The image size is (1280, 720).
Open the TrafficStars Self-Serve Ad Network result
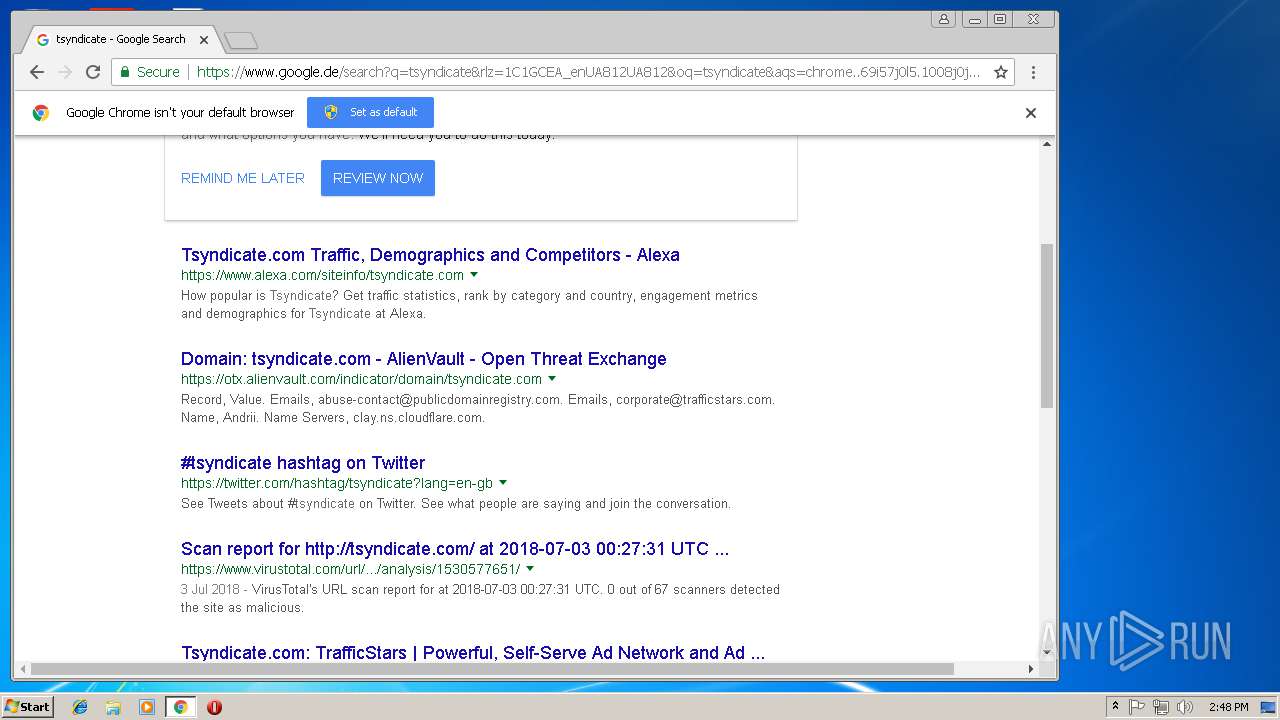pyautogui.click(x=473, y=653)
